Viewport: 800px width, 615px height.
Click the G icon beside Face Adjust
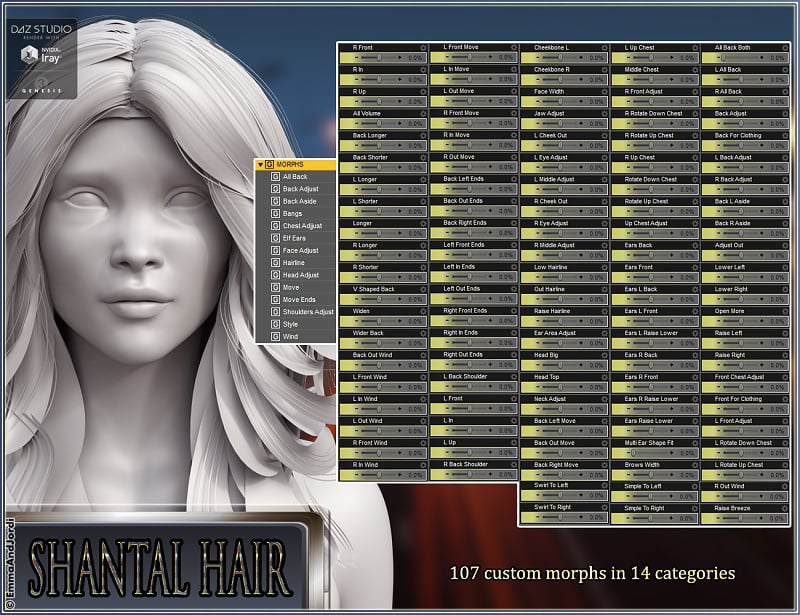tap(276, 251)
